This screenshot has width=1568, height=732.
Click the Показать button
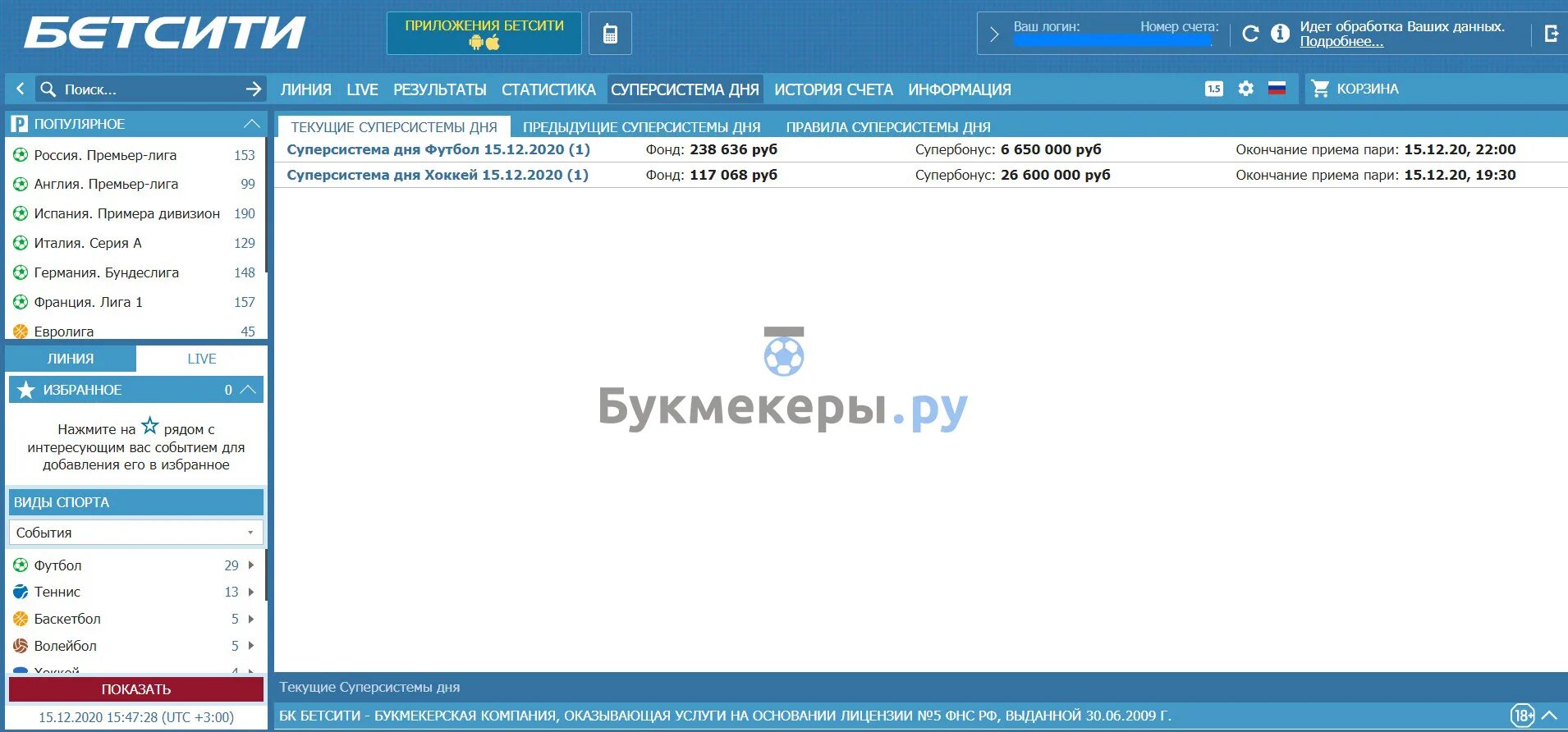click(x=136, y=689)
